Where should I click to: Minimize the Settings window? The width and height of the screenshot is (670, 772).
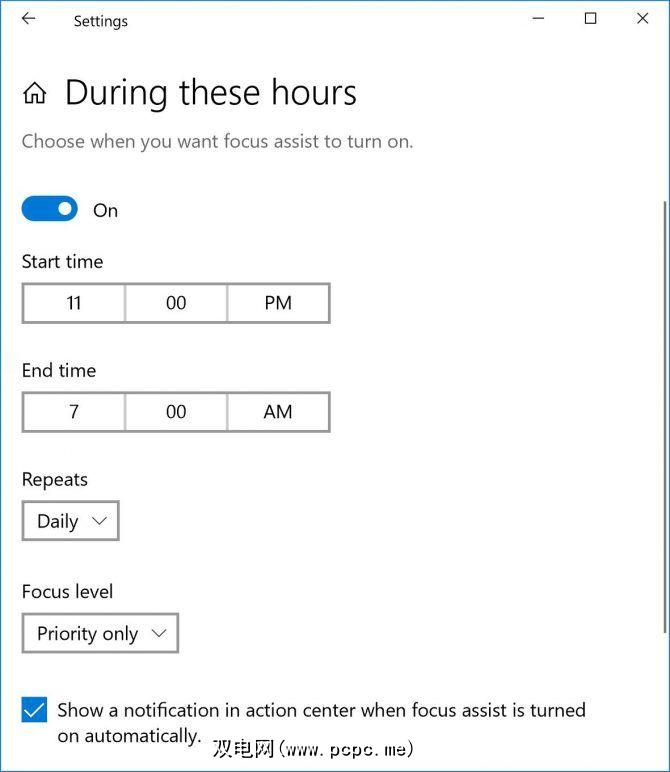539,19
